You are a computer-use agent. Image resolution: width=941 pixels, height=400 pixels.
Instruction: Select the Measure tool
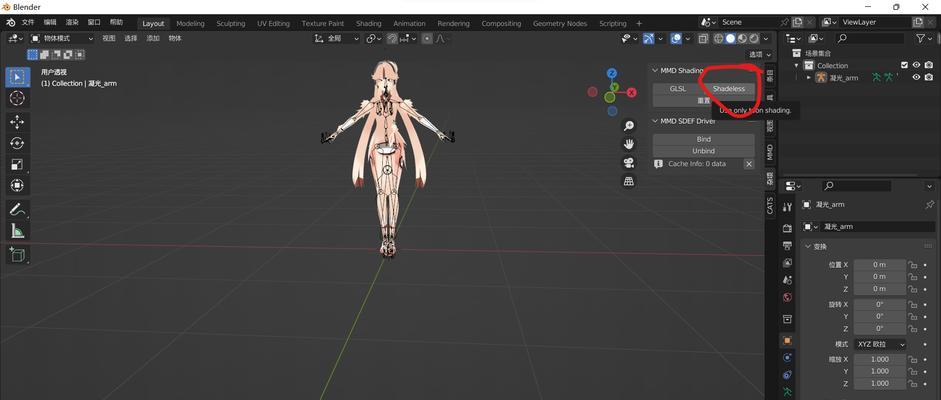pos(17,231)
